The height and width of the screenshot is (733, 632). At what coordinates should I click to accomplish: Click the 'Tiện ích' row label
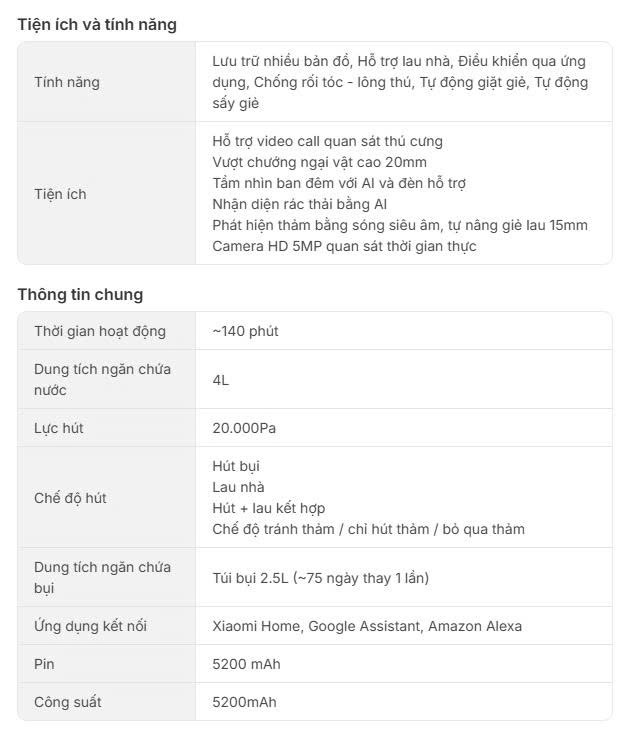[61, 194]
